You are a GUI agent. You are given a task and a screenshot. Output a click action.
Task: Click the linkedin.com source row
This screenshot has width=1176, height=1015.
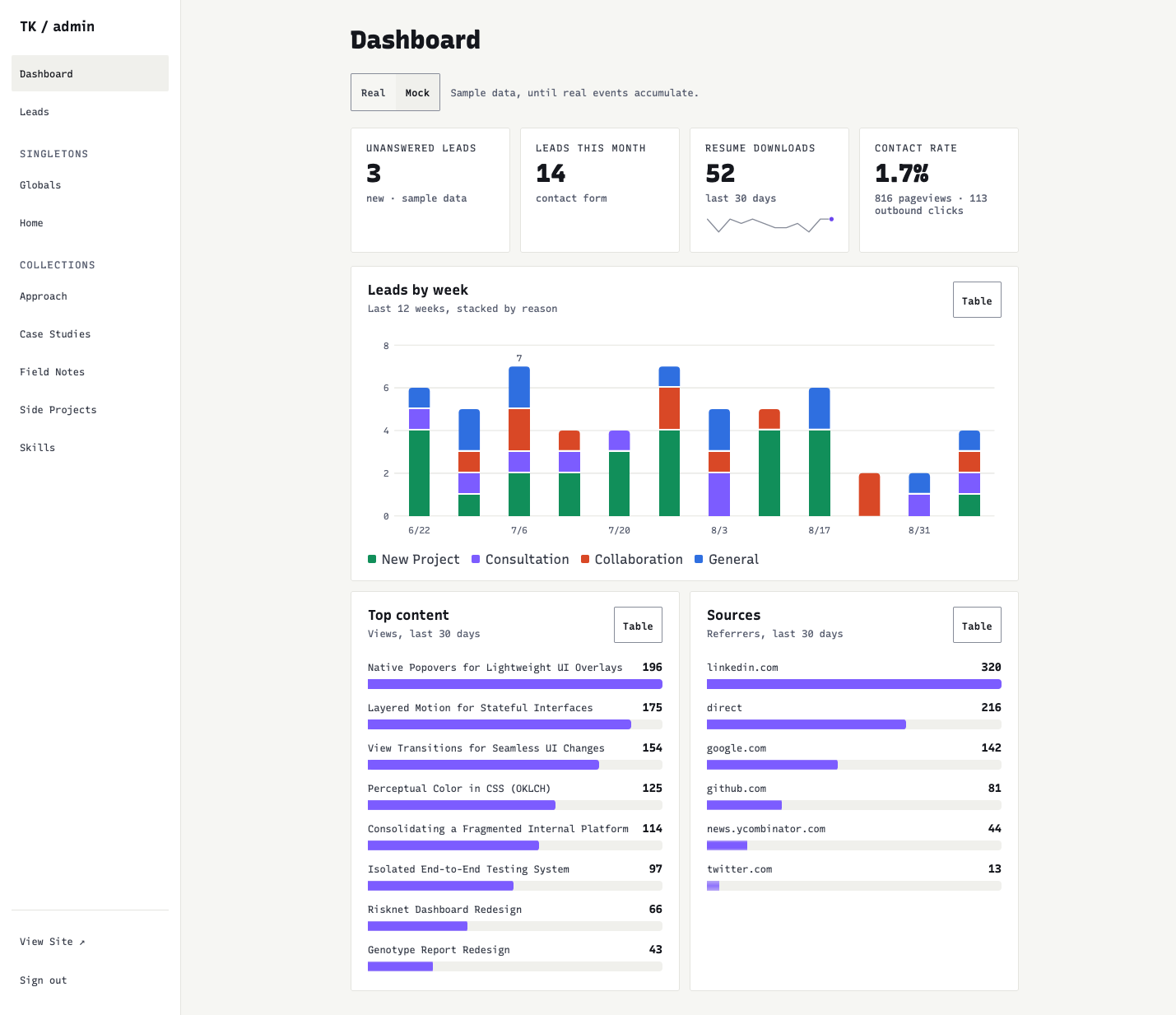tap(854, 677)
